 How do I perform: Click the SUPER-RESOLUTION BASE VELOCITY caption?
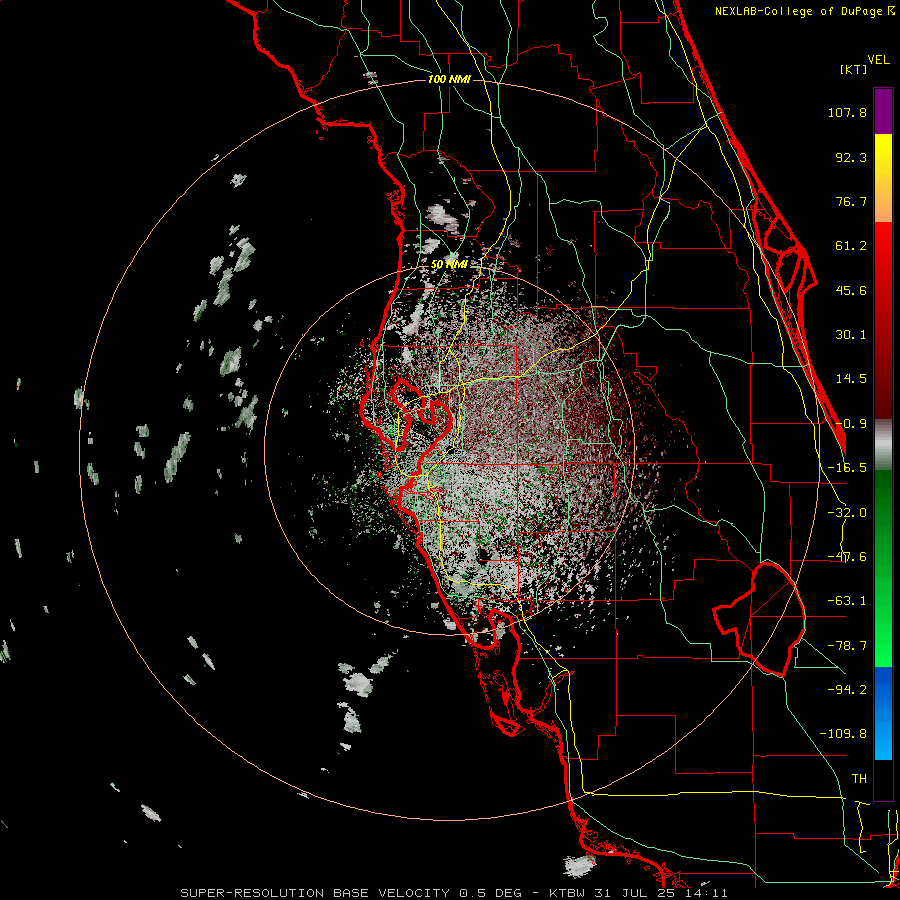316,893
